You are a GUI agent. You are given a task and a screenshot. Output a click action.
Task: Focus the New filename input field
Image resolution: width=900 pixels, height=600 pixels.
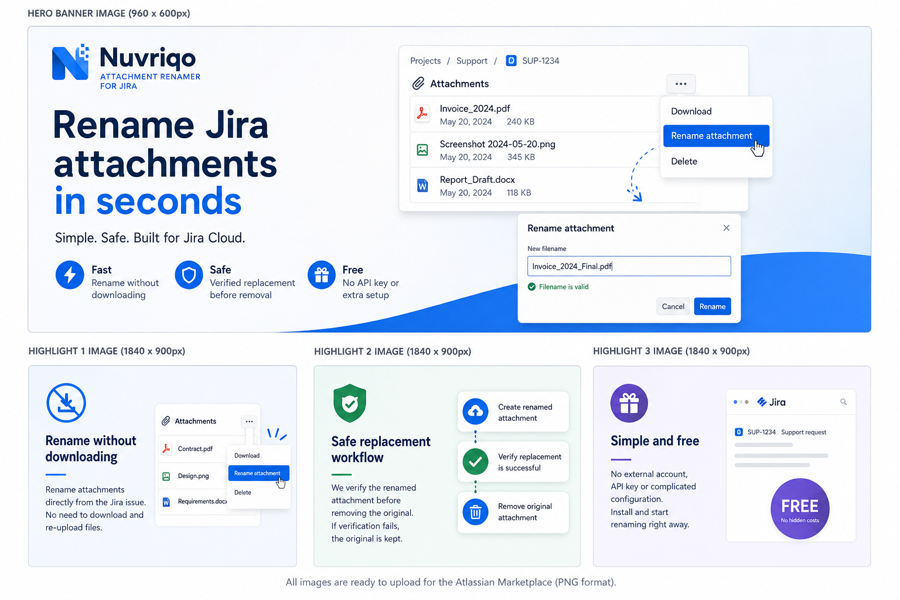click(629, 266)
